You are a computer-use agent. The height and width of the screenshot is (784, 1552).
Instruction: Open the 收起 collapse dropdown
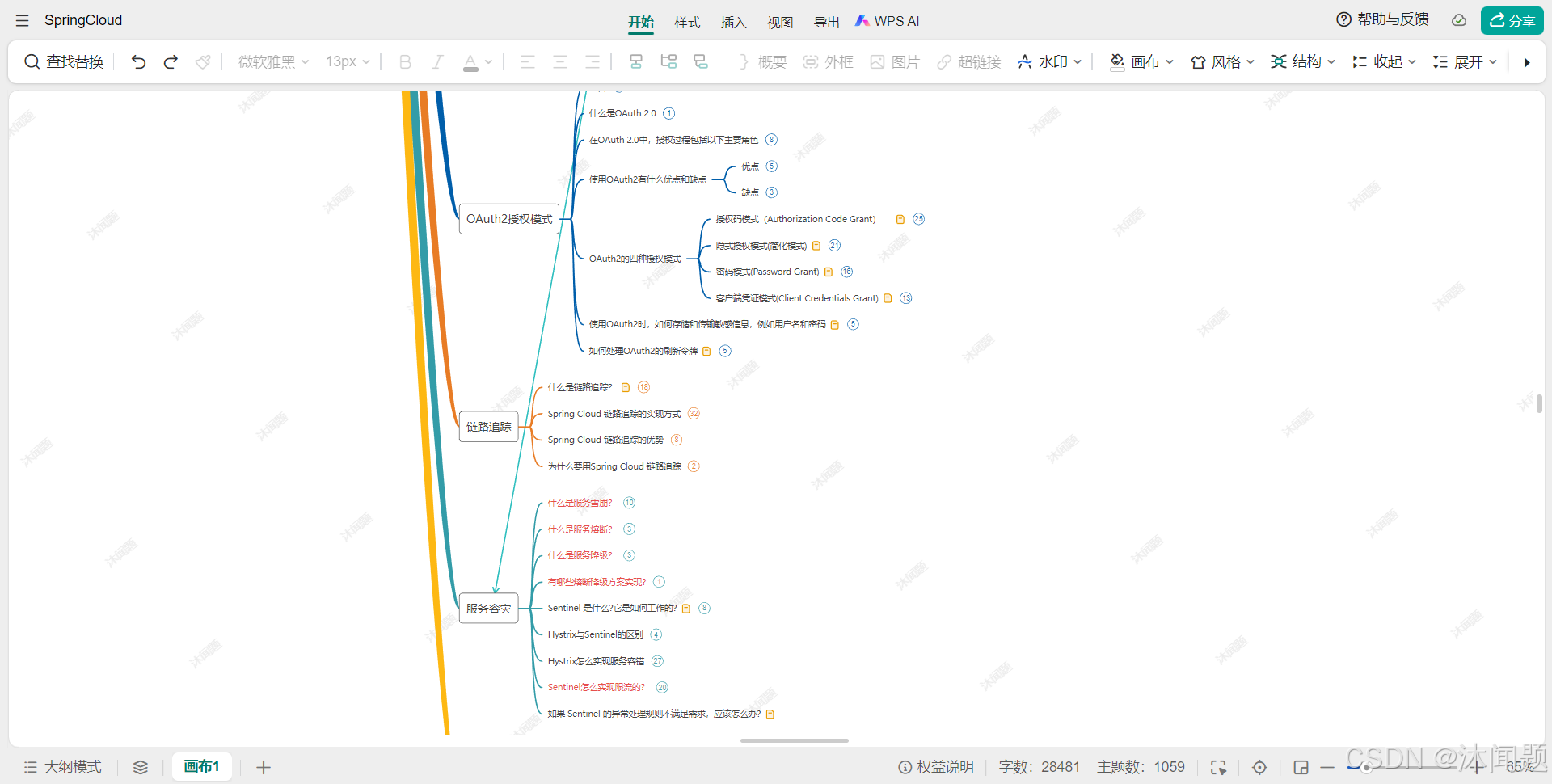[x=1384, y=62]
